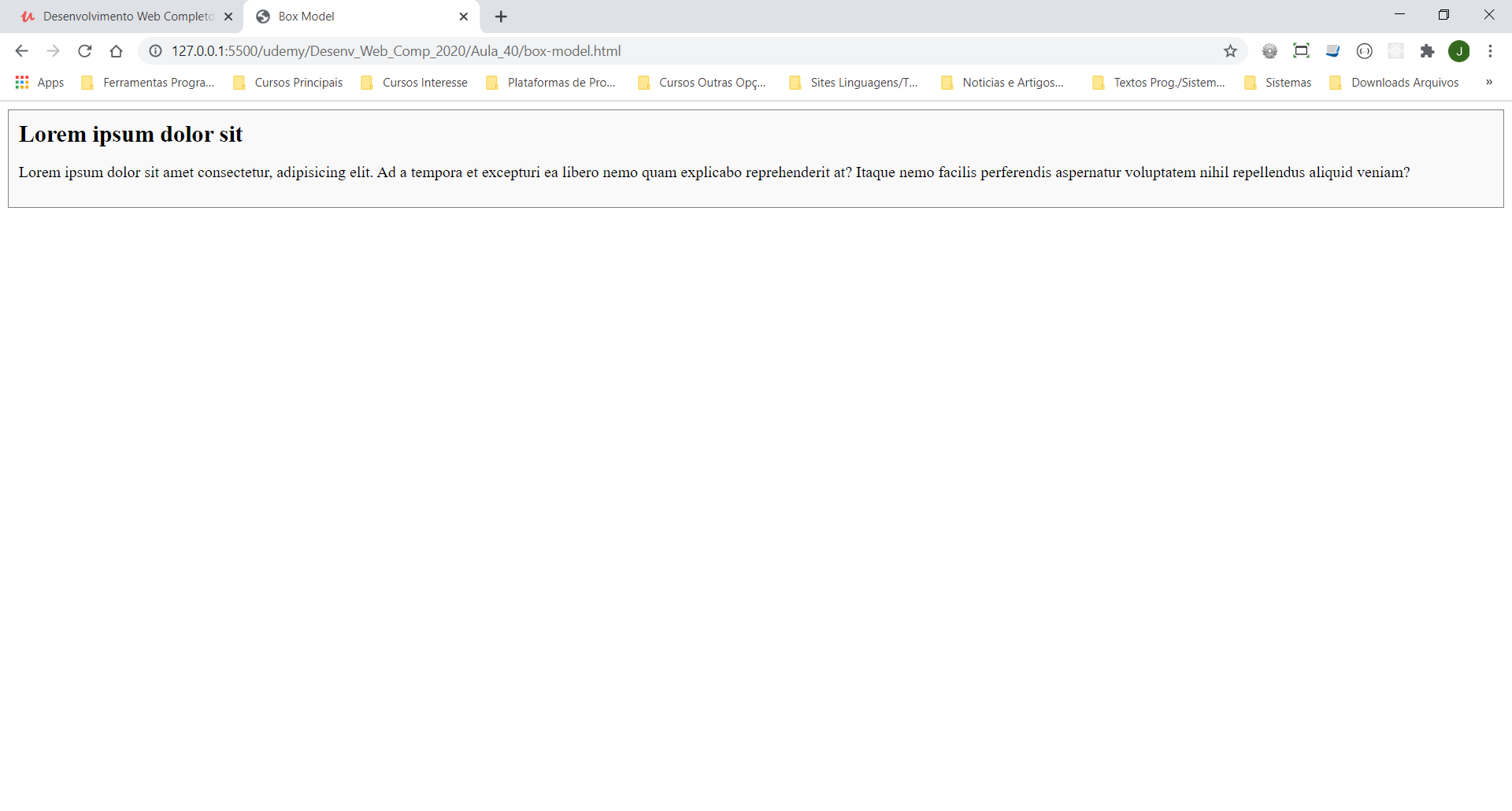
Task: Open the browser home page
Action: pos(116,51)
